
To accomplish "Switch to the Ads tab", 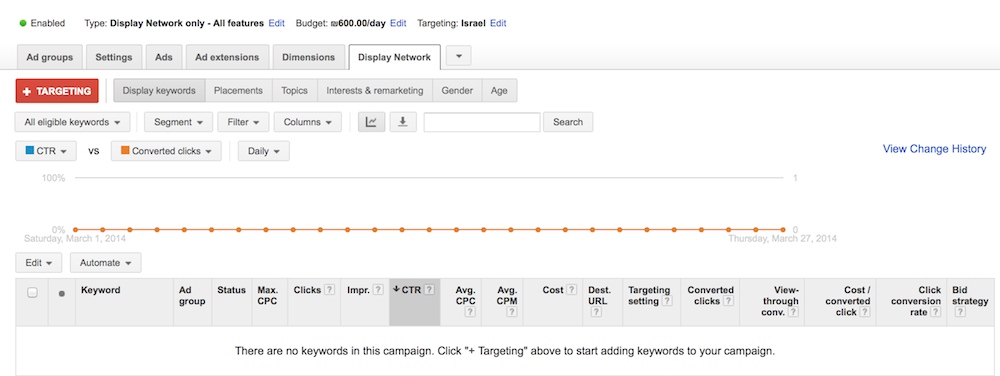I will coord(164,57).
